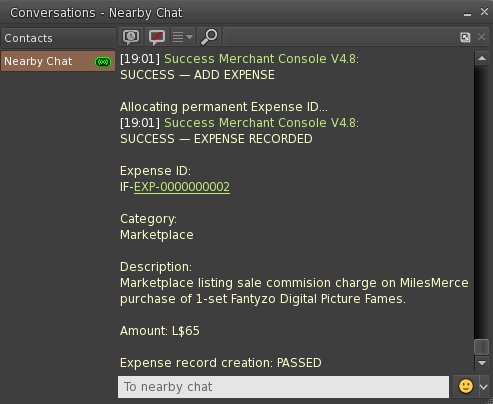The width and height of the screenshot is (493, 404).
Task: Toggle the voice chat speech-bubble icon
Action: click(x=157, y=37)
